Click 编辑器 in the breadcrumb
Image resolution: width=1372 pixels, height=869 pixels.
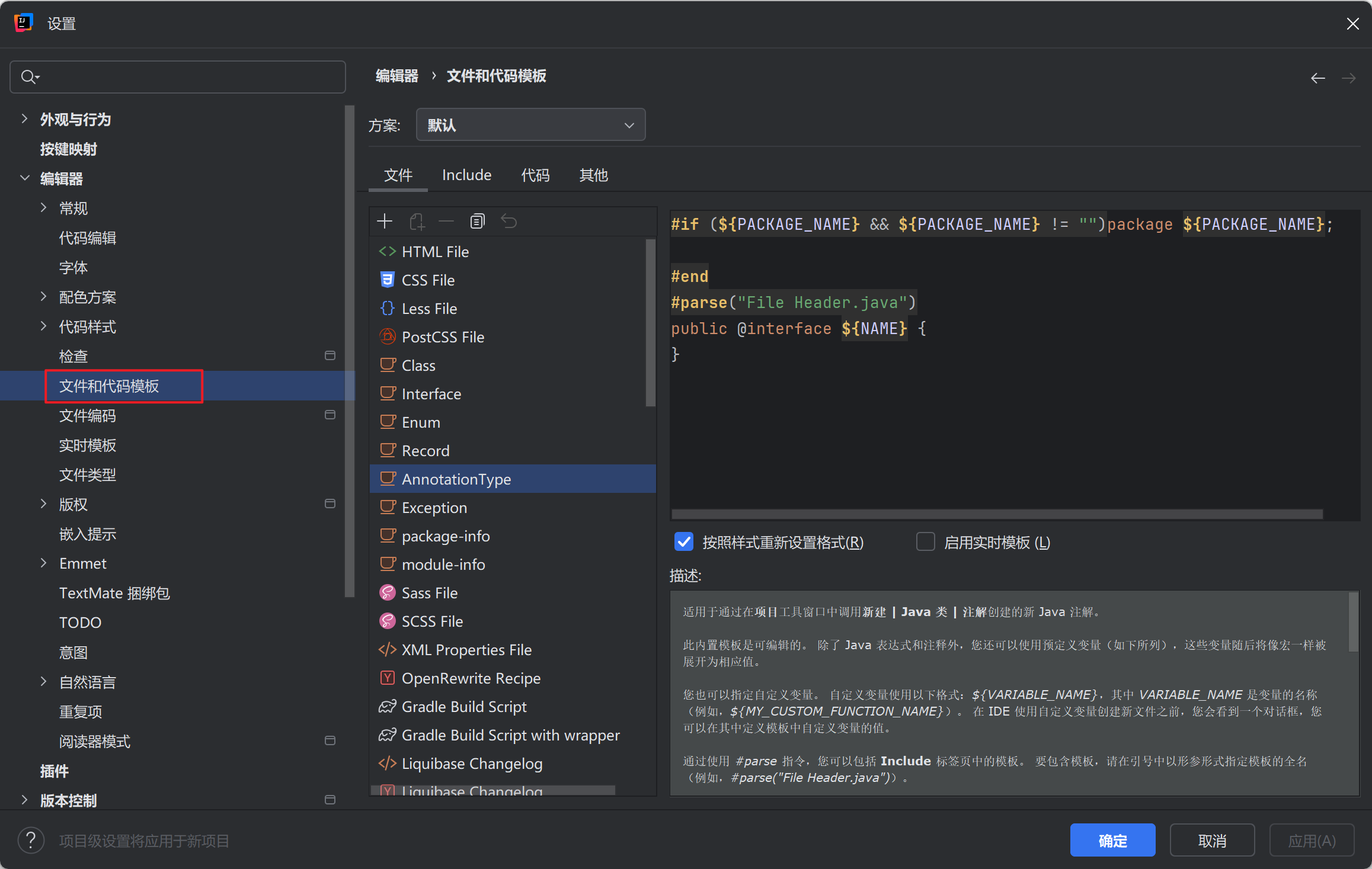point(397,76)
